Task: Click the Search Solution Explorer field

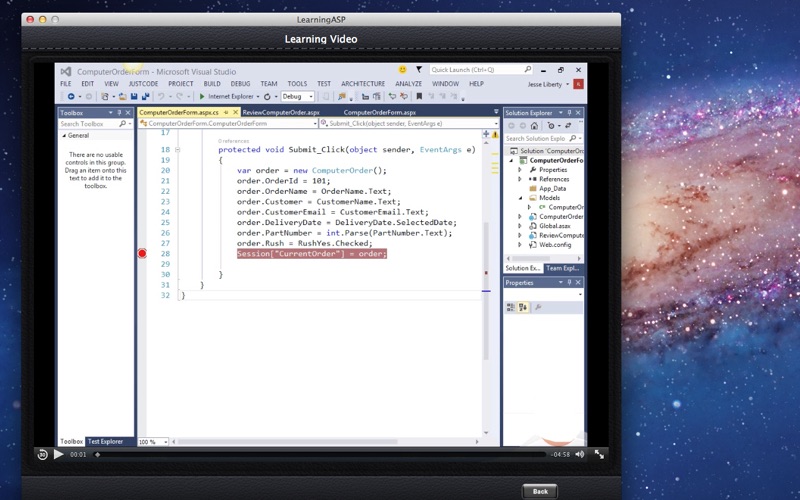Action: click(x=543, y=138)
